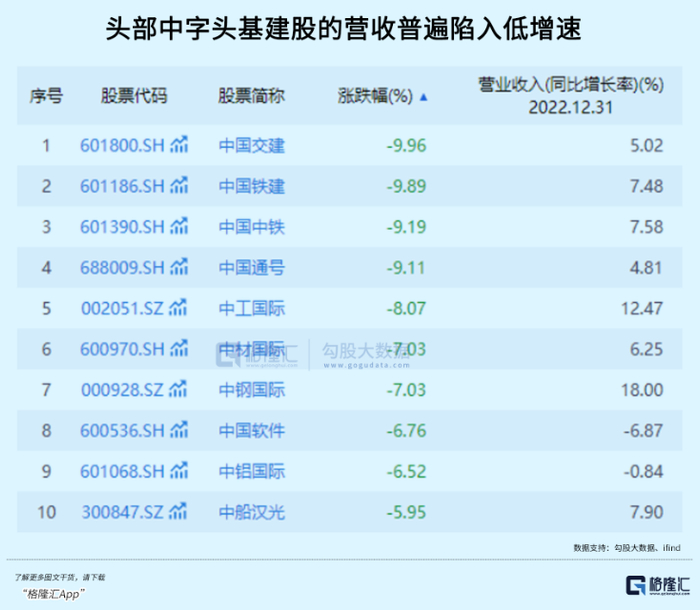700x610 pixels.
Task: Click the 数据支持：勾股大数据、ifind credit
Action: (x=627, y=547)
